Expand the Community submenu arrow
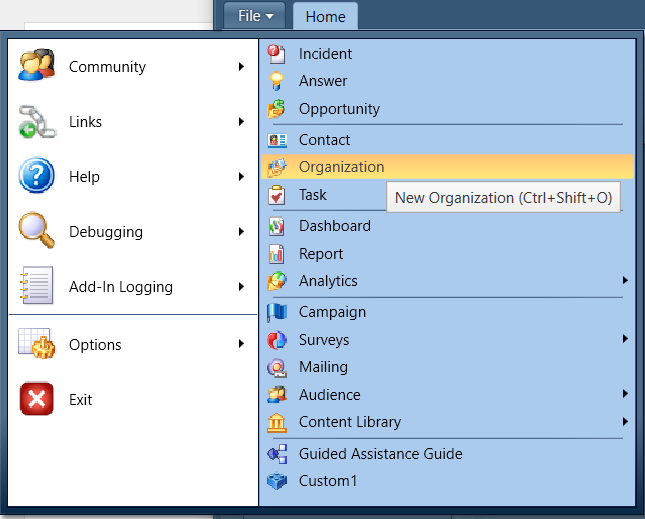 pyautogui.click(x=241, y=67)
